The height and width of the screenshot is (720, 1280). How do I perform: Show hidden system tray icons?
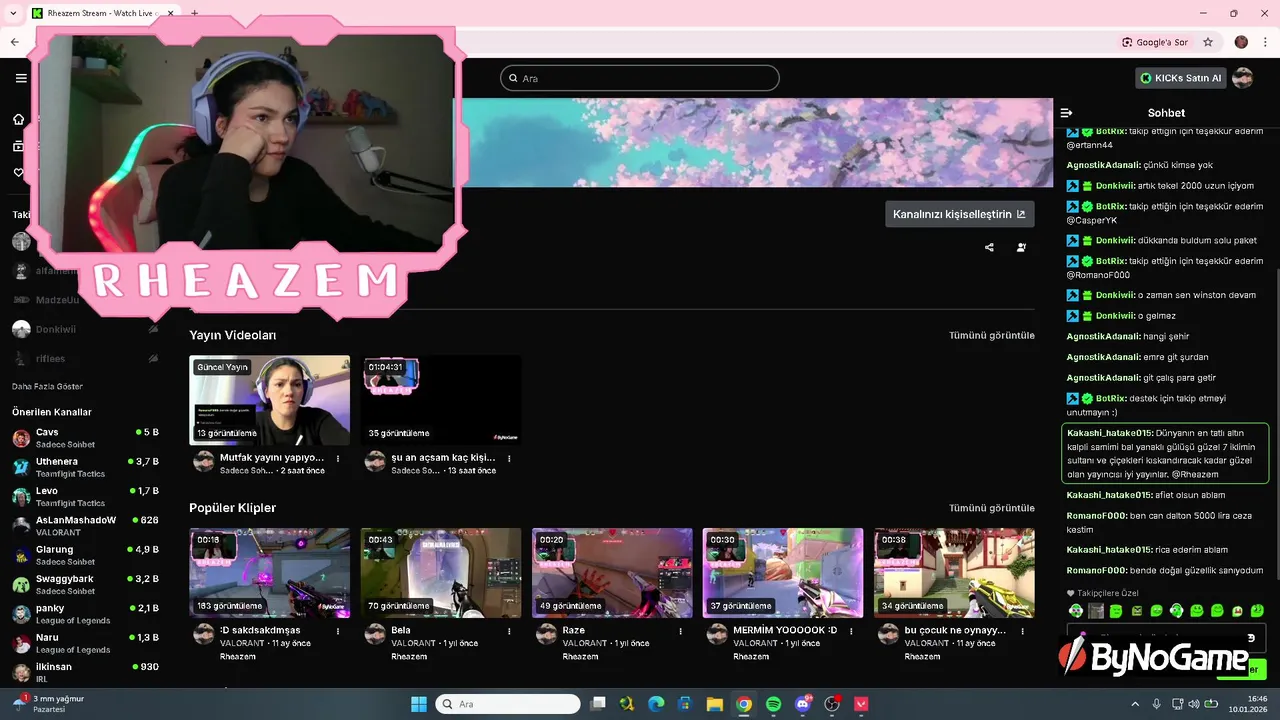(1137, 704)
